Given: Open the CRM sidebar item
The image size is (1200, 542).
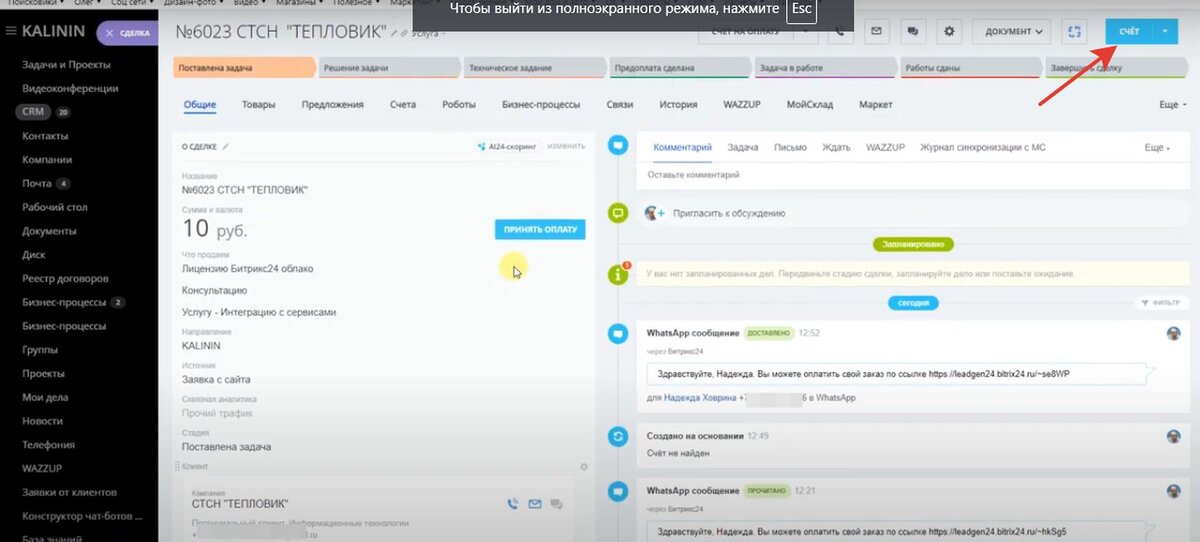Looking at the screenshot, I should click(35, 112).
